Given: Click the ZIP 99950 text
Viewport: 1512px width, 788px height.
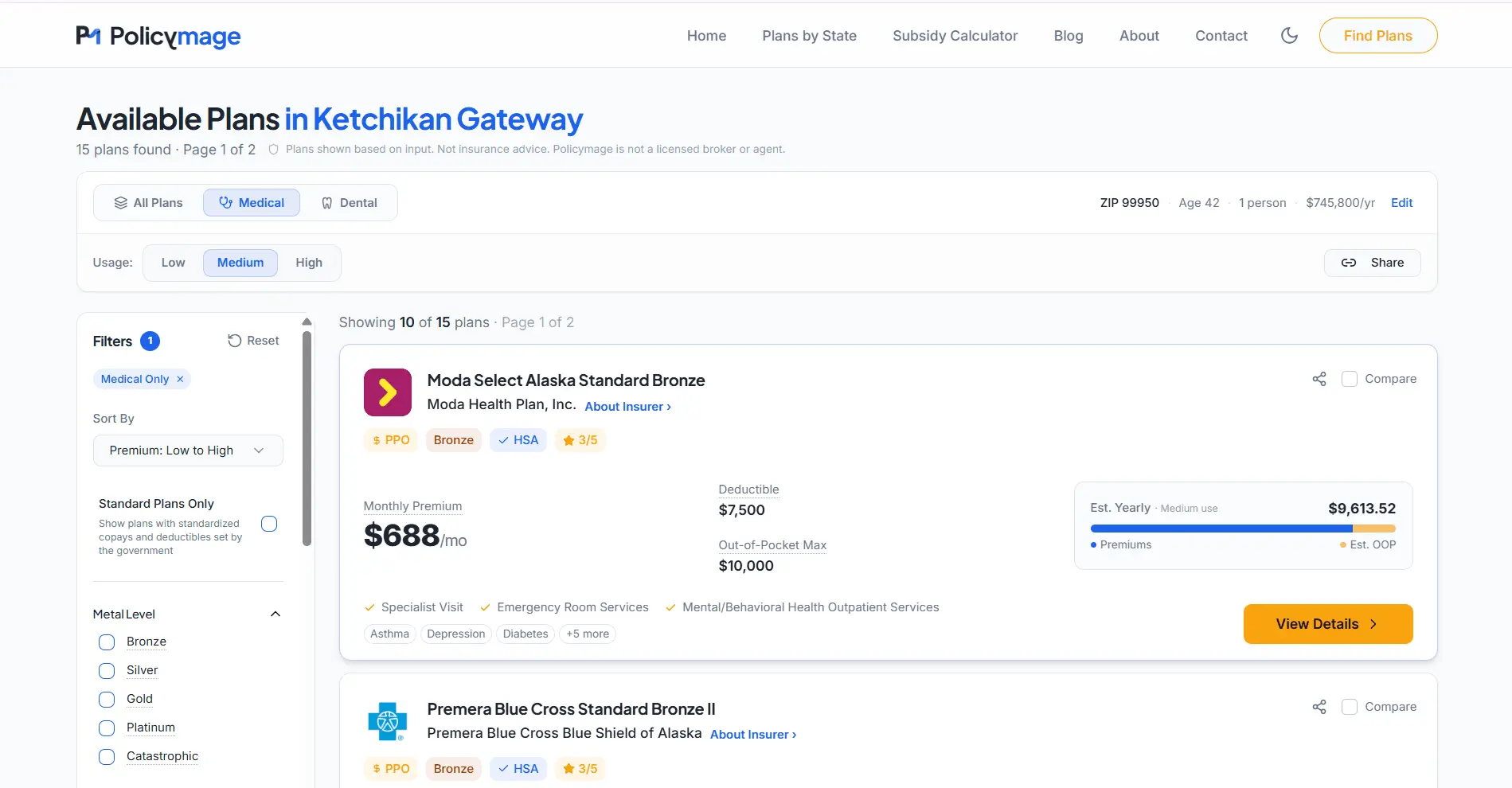Looking at the screenshot, I should pos(1129,203).
